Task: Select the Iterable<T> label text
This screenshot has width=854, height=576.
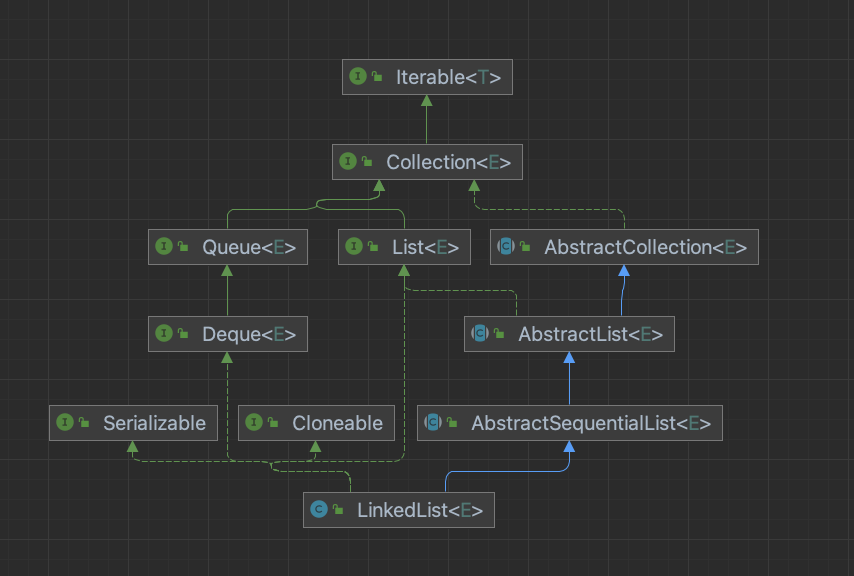Action: click(448, 77)
